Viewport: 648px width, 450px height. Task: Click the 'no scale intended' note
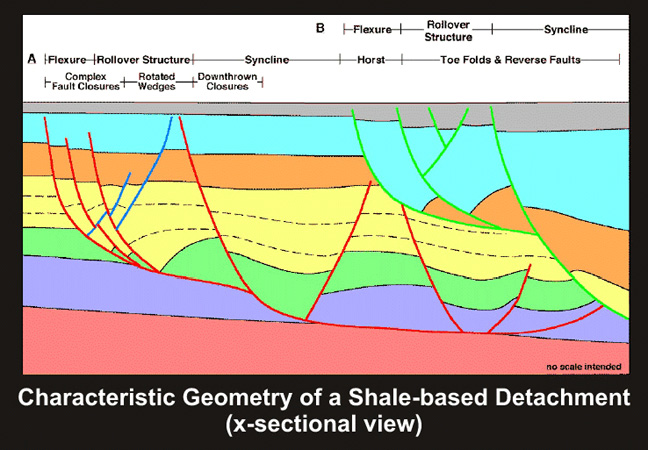point(584,367)
